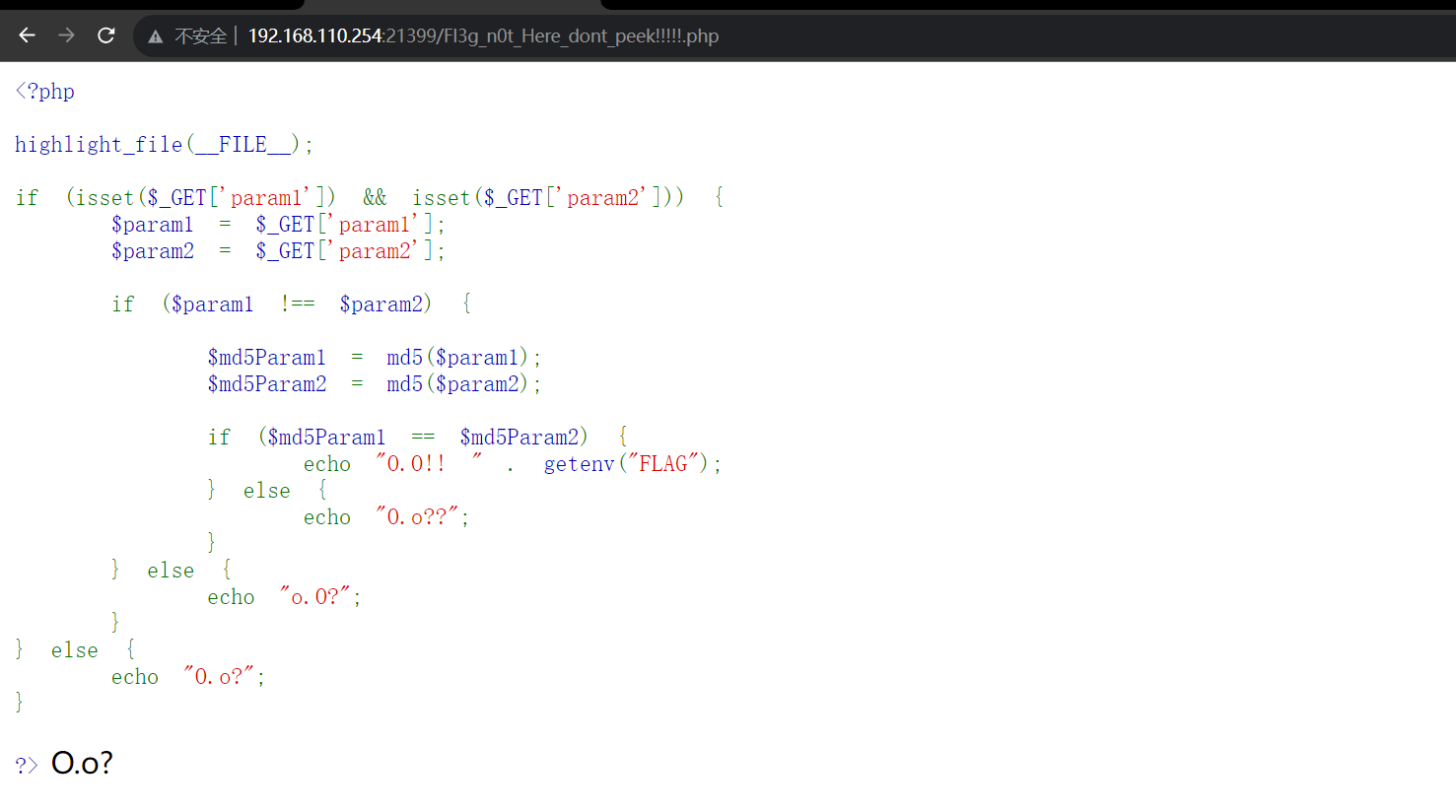Screen dimensions: 1456x812
Task: Click the $param1 = $_GET['param1'] line
Action: click(x=278, y=225)
